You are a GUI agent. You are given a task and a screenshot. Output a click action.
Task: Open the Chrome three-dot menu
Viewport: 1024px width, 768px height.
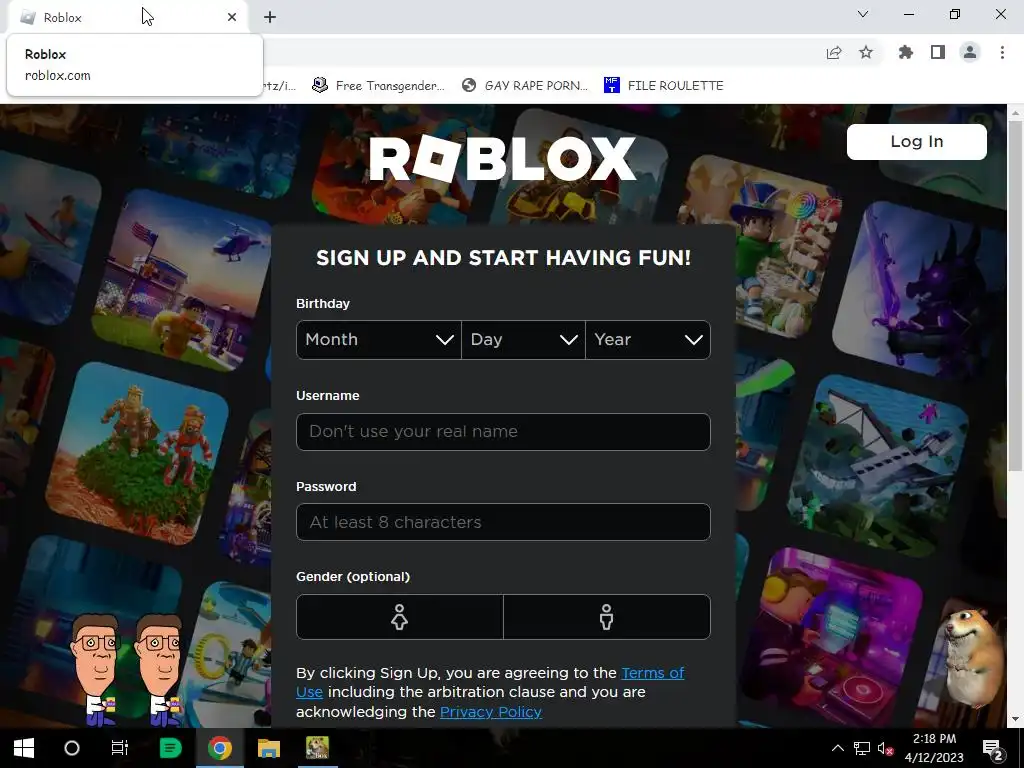(x=1002, y=52)
